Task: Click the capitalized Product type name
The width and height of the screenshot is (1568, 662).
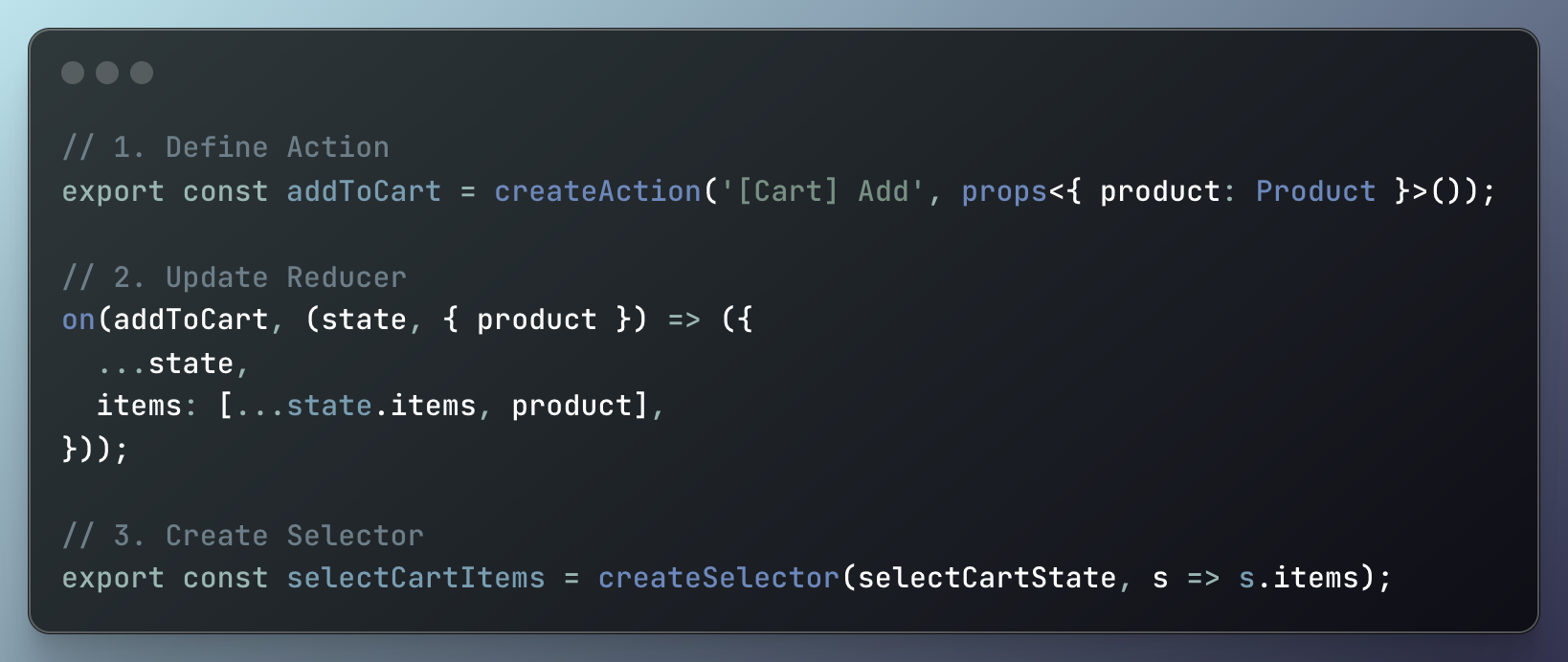Action: click(x=1315, y=191)
